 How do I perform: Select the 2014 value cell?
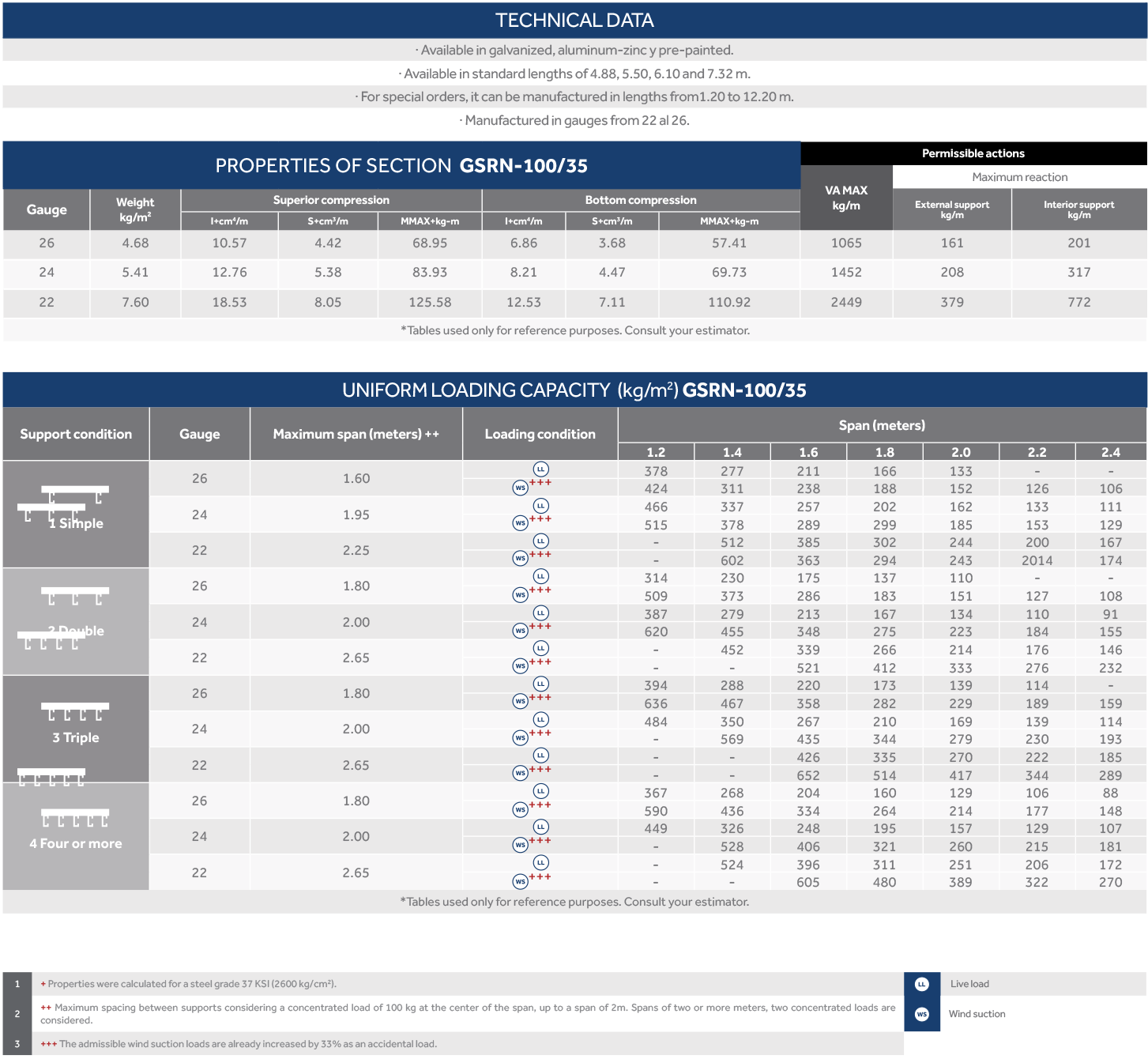(1037, 560)
